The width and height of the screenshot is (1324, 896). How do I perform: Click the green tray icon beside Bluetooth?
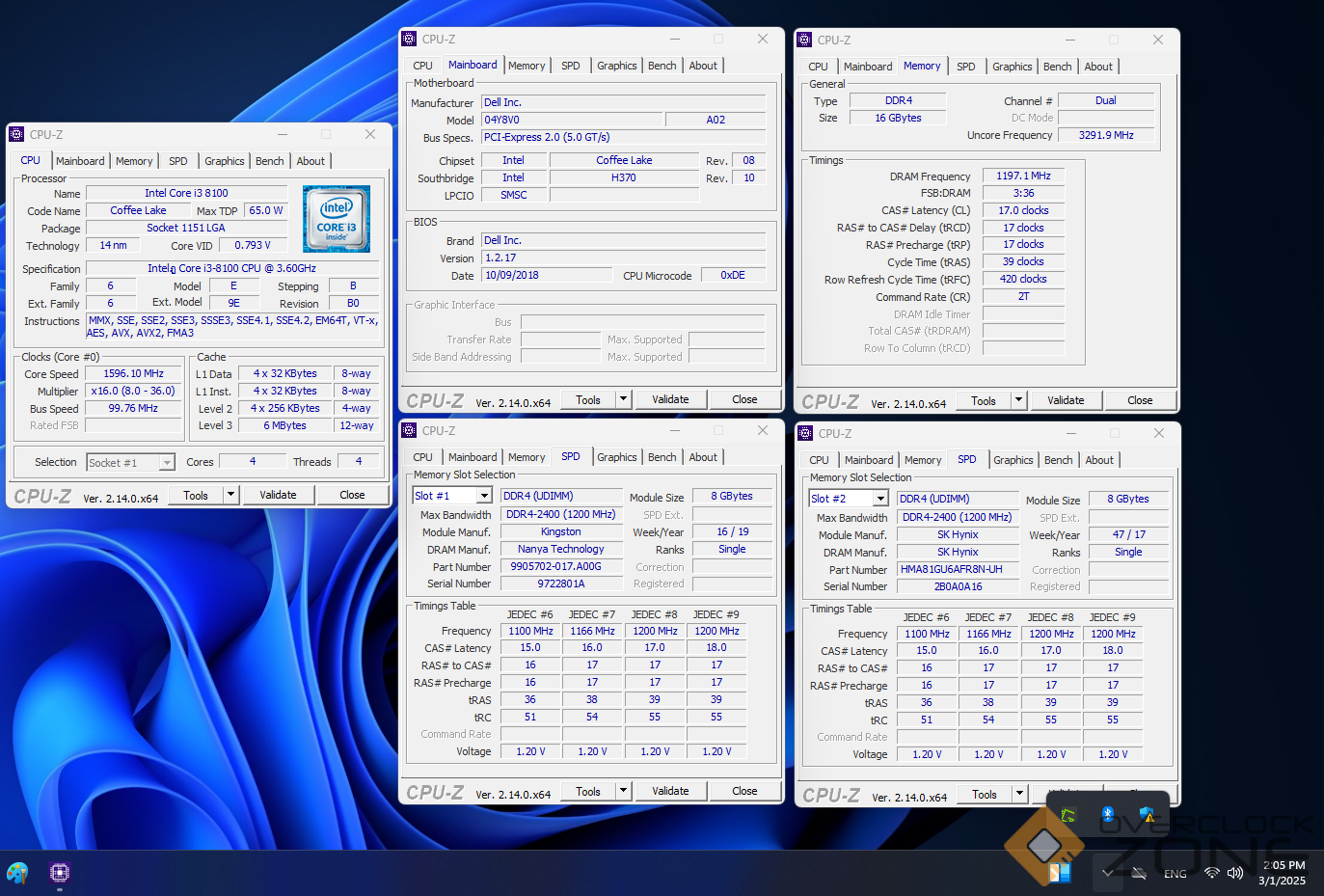(1068, 815)
